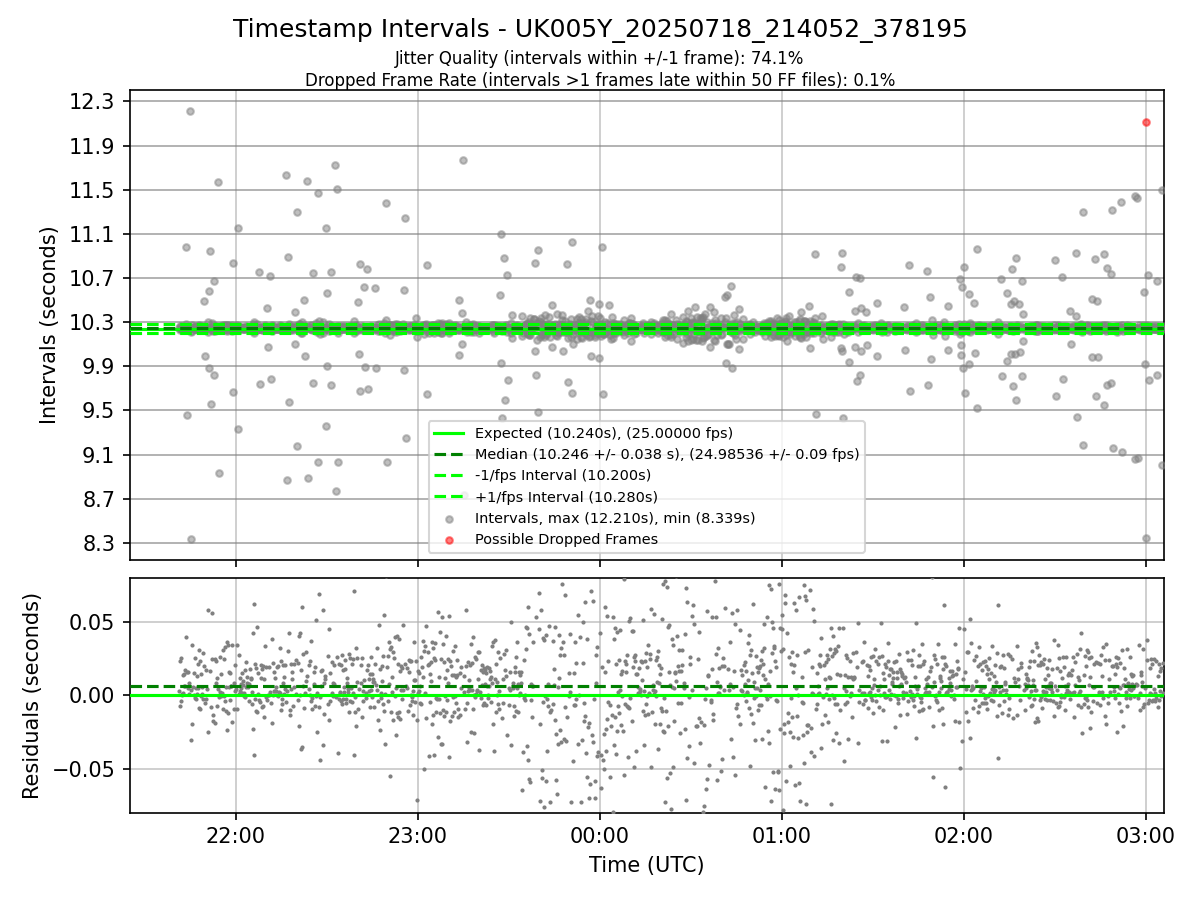Click the '−0.05' residuals tick label
The height and width of the screenshot is (900, 1200).
coord(86,769)
